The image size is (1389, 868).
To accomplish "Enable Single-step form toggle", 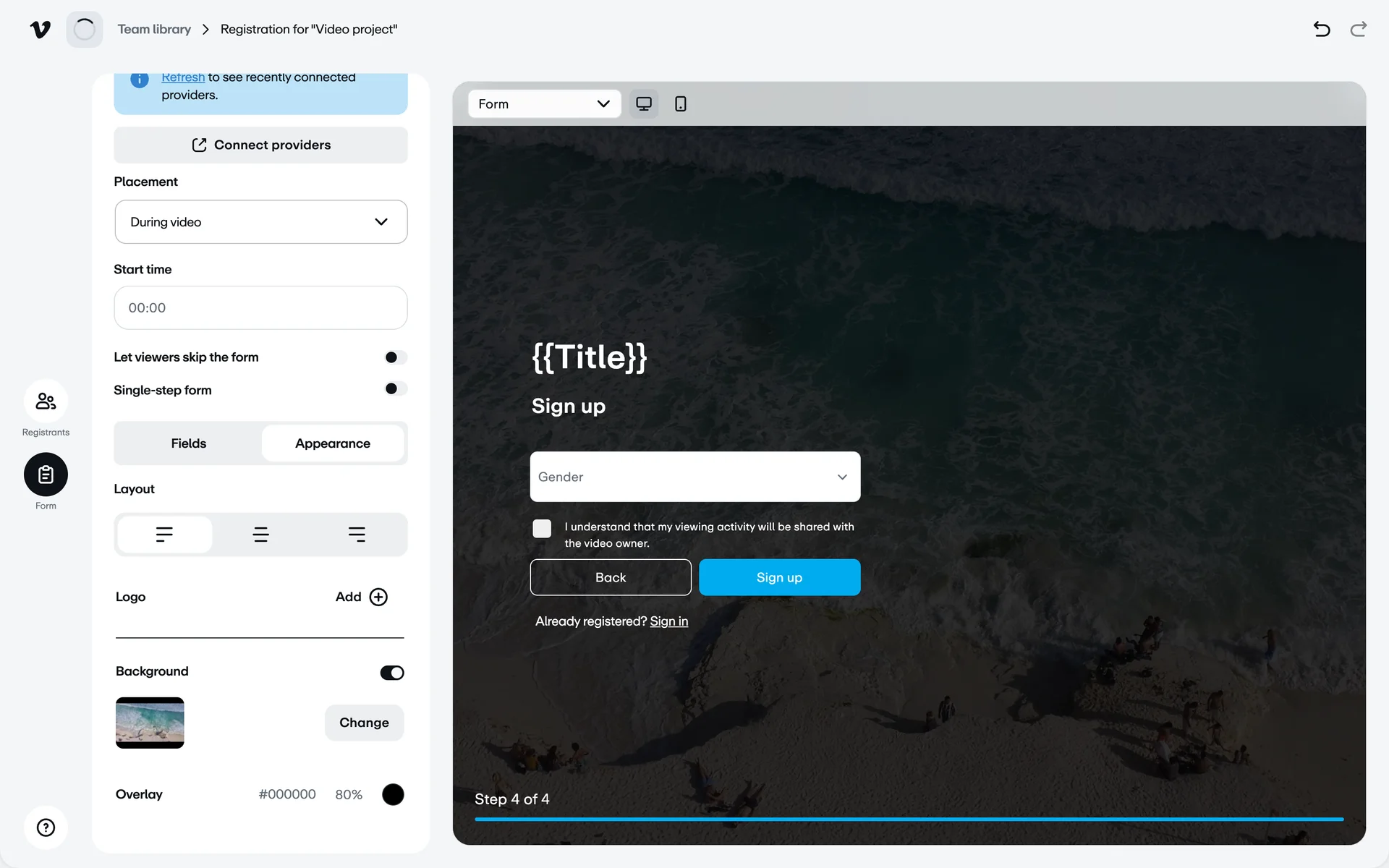I will (x=395, y=389).
